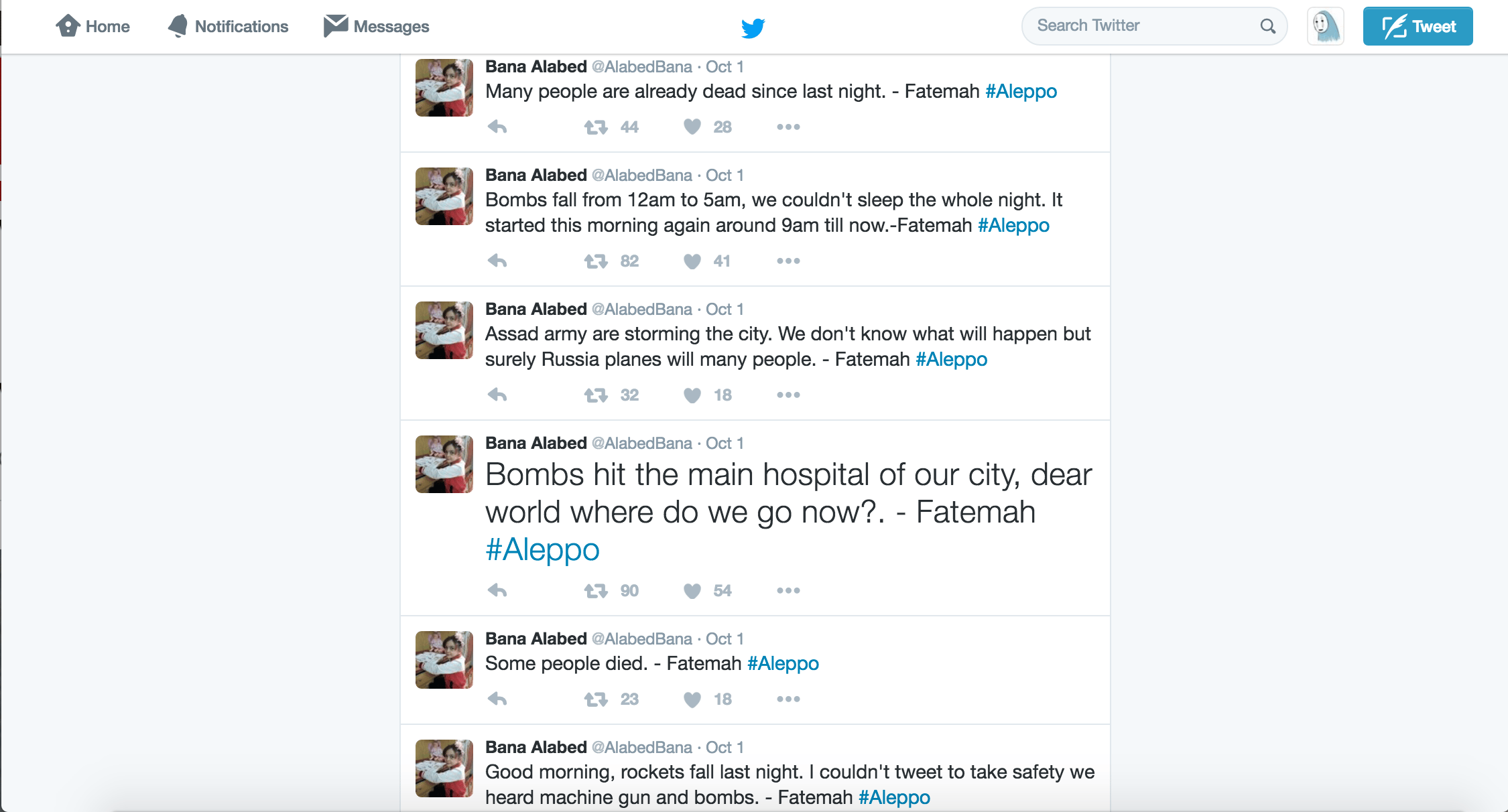
Task: Open the Notifications tab
Action: coord(229,26)
